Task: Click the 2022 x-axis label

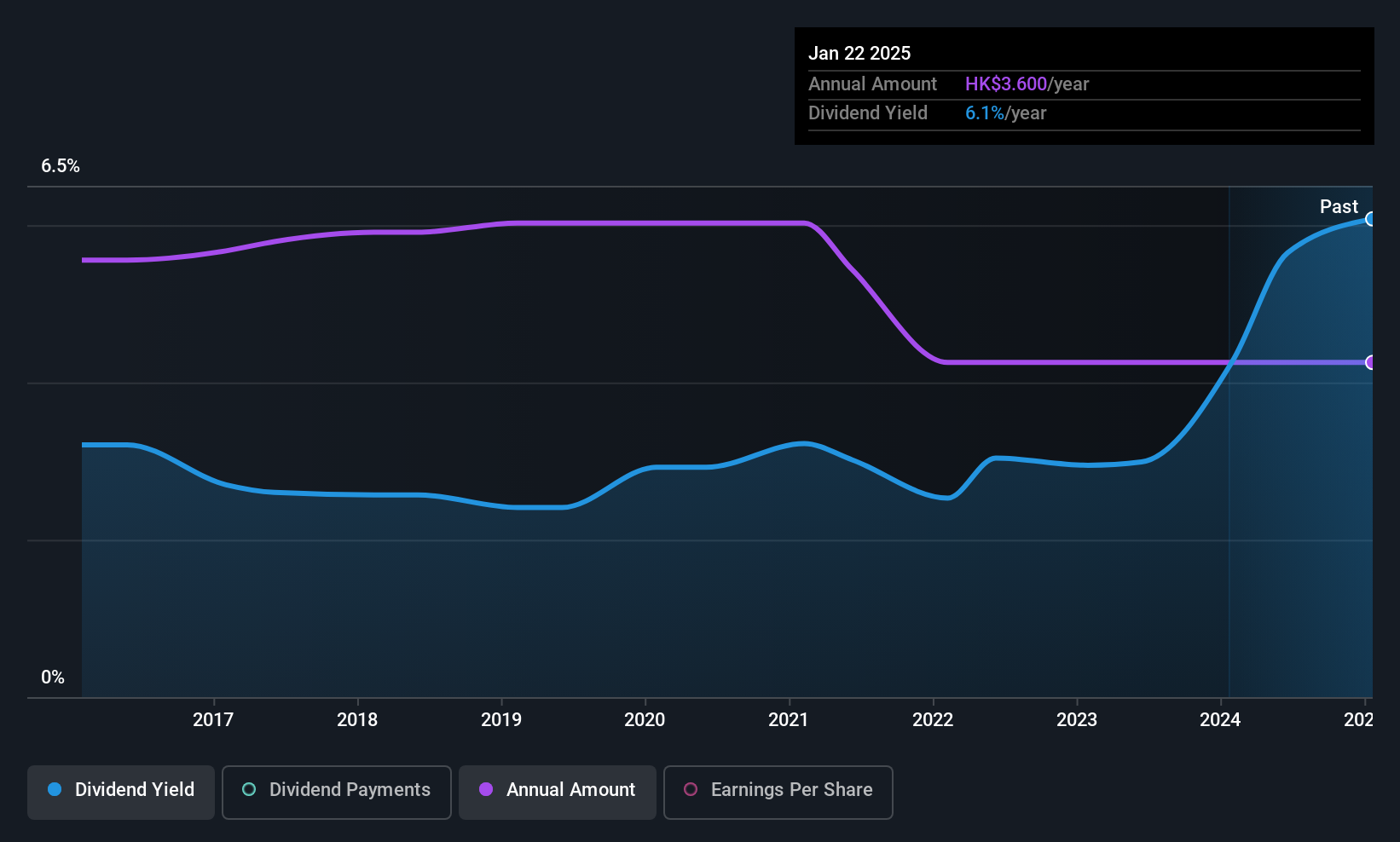Action: point(933,719)
